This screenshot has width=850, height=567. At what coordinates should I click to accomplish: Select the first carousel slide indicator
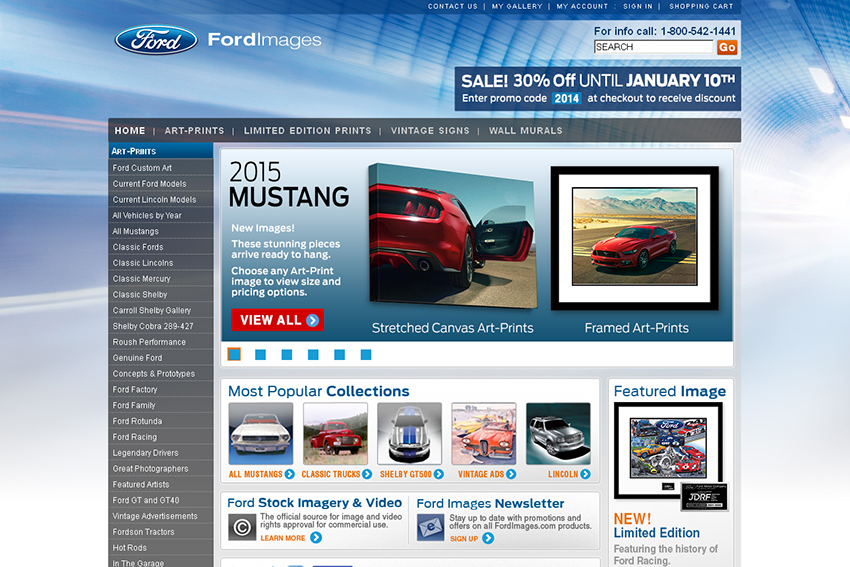[x=234, y=355]
